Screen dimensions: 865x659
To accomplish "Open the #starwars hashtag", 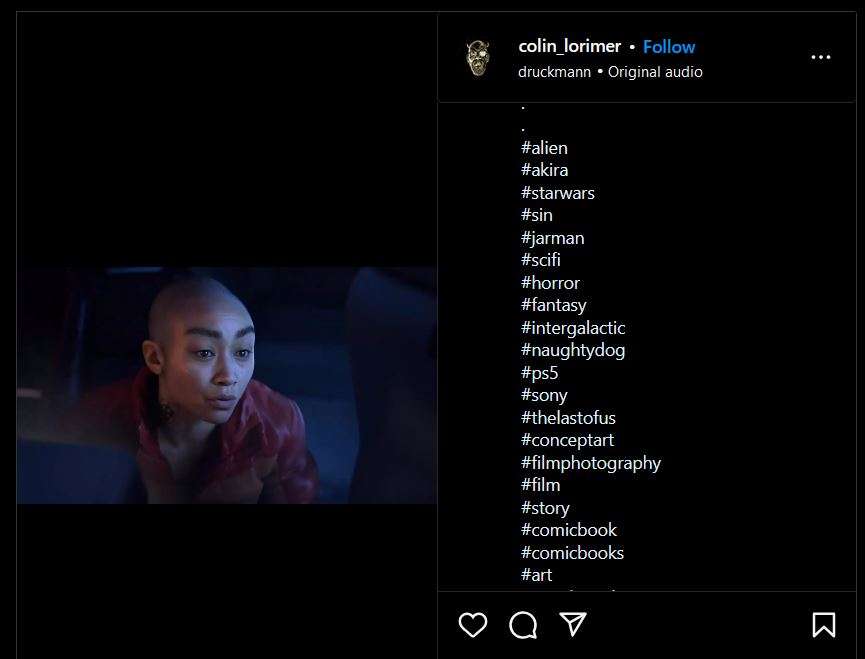I will (558, 193).
